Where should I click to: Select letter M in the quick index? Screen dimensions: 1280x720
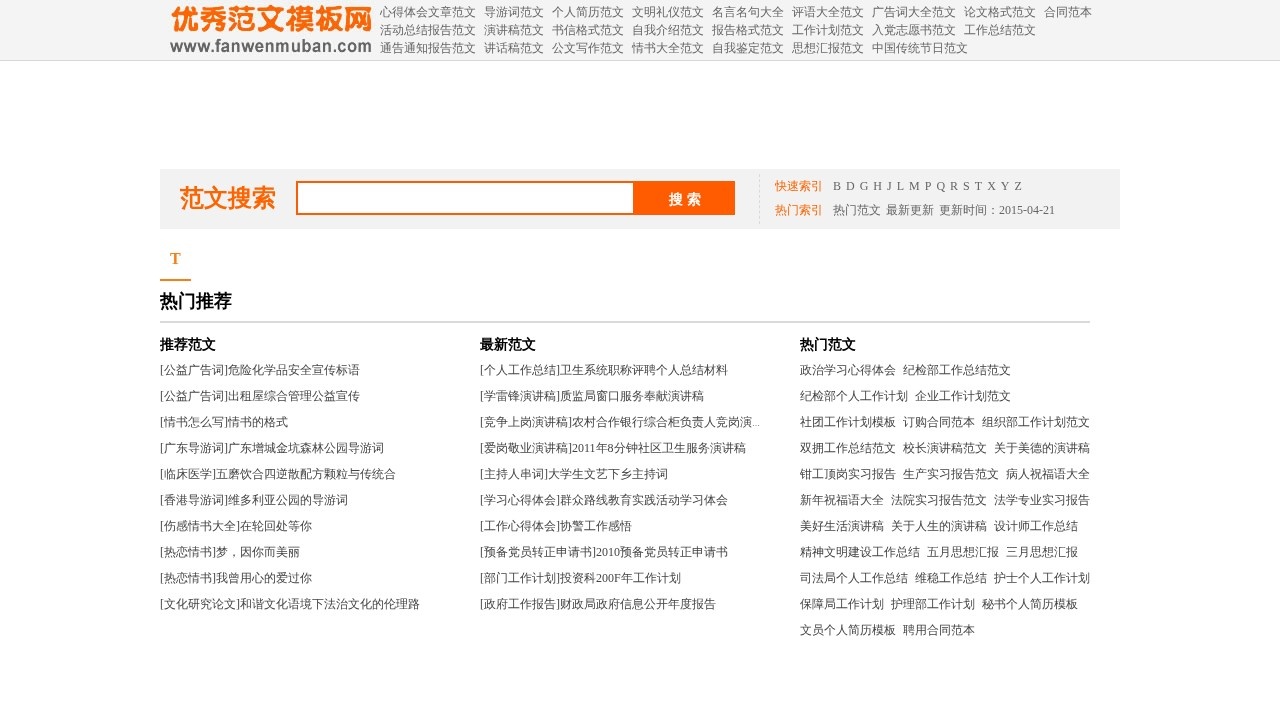click(914, 186)
